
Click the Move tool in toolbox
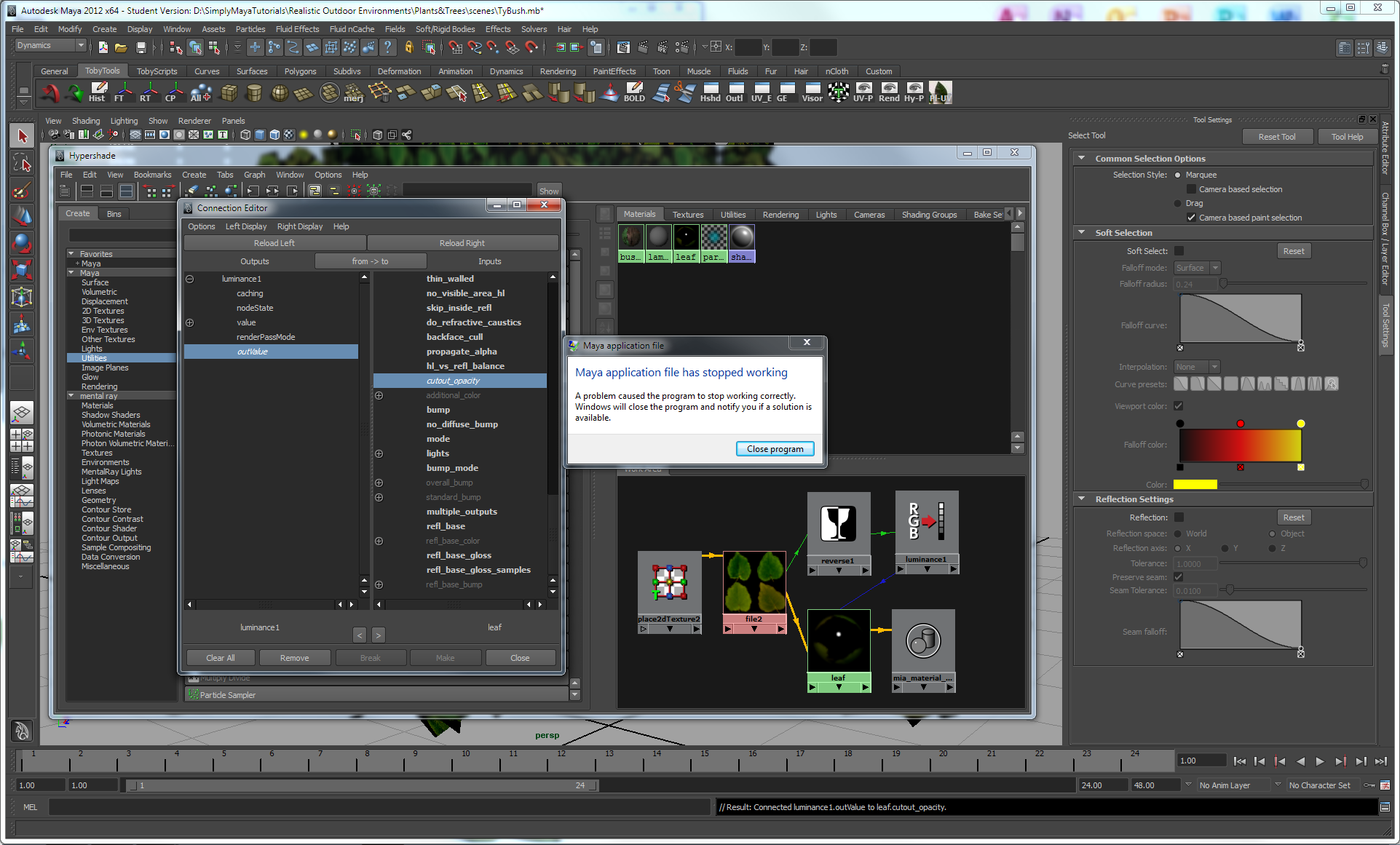tap(23, 217)
